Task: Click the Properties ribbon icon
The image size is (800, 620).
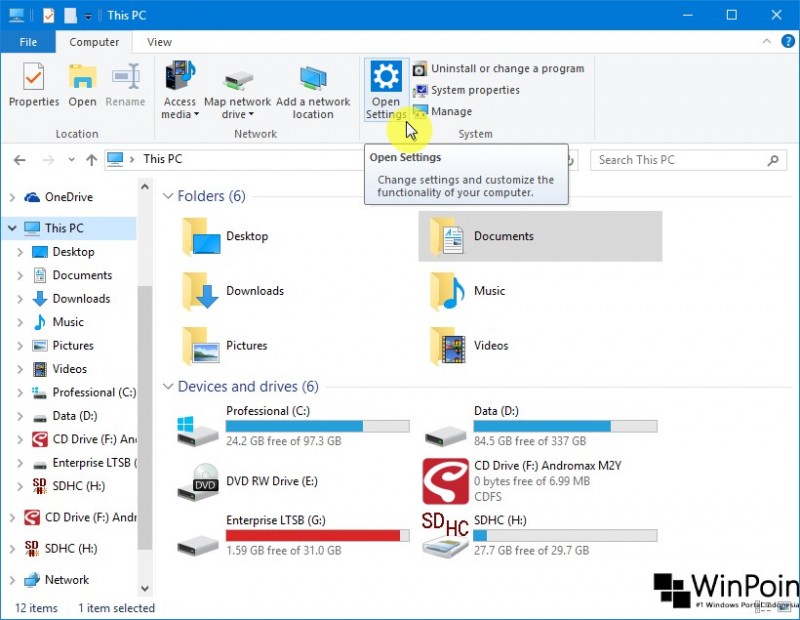Action: pos(34,77)
